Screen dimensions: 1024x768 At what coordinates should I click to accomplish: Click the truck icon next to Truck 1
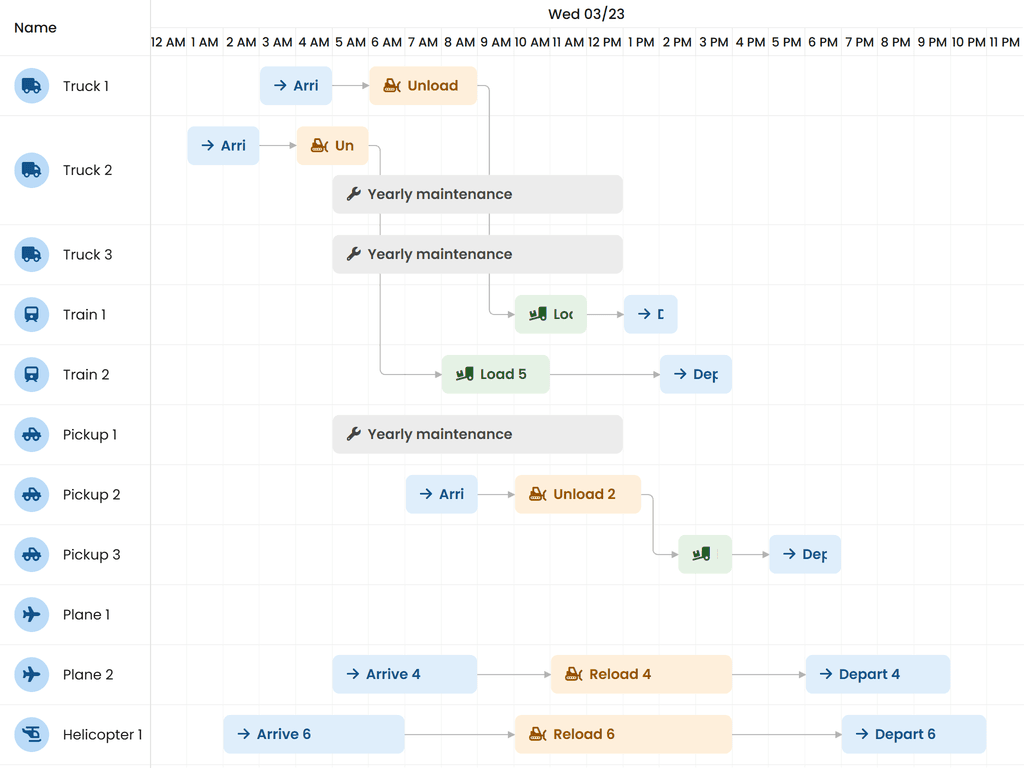(x=31, y=85)
